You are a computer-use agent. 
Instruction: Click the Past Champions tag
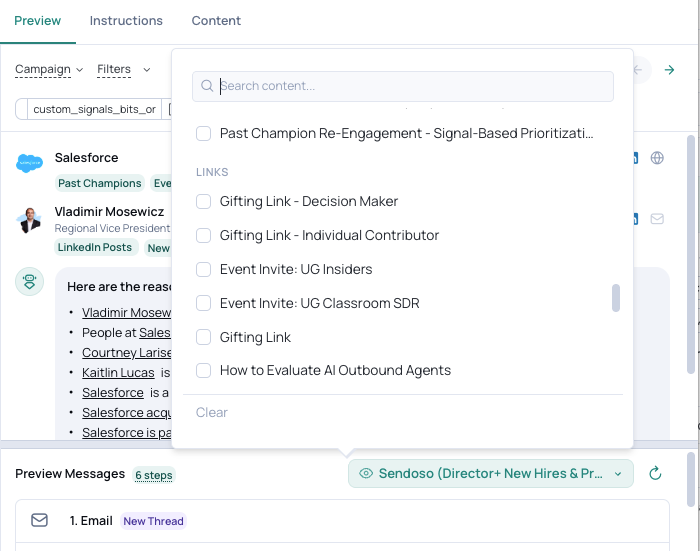[100, 183]
